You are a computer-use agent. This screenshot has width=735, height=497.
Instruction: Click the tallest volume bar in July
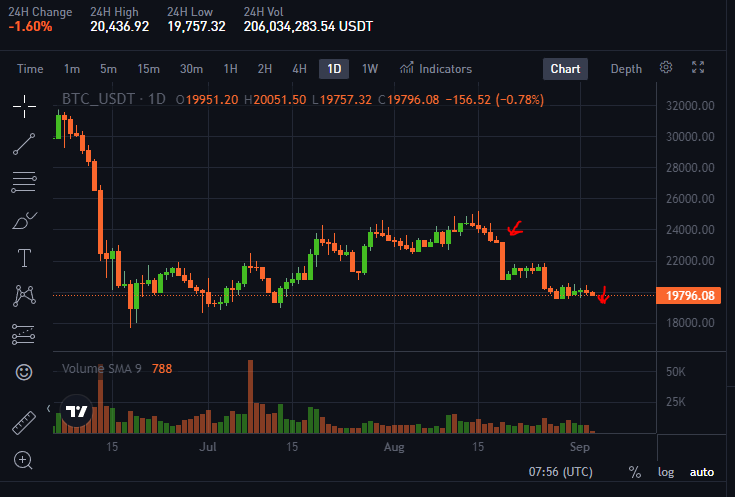[250, 396]
